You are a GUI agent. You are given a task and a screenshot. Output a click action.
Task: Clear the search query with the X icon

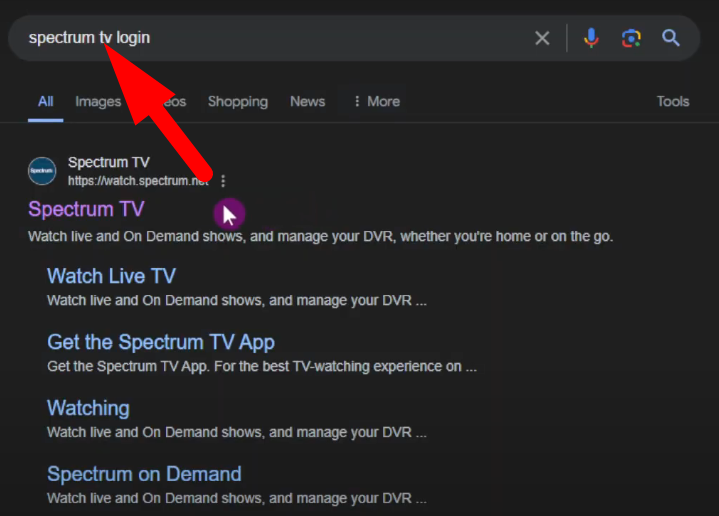click(x=542, y=38)
